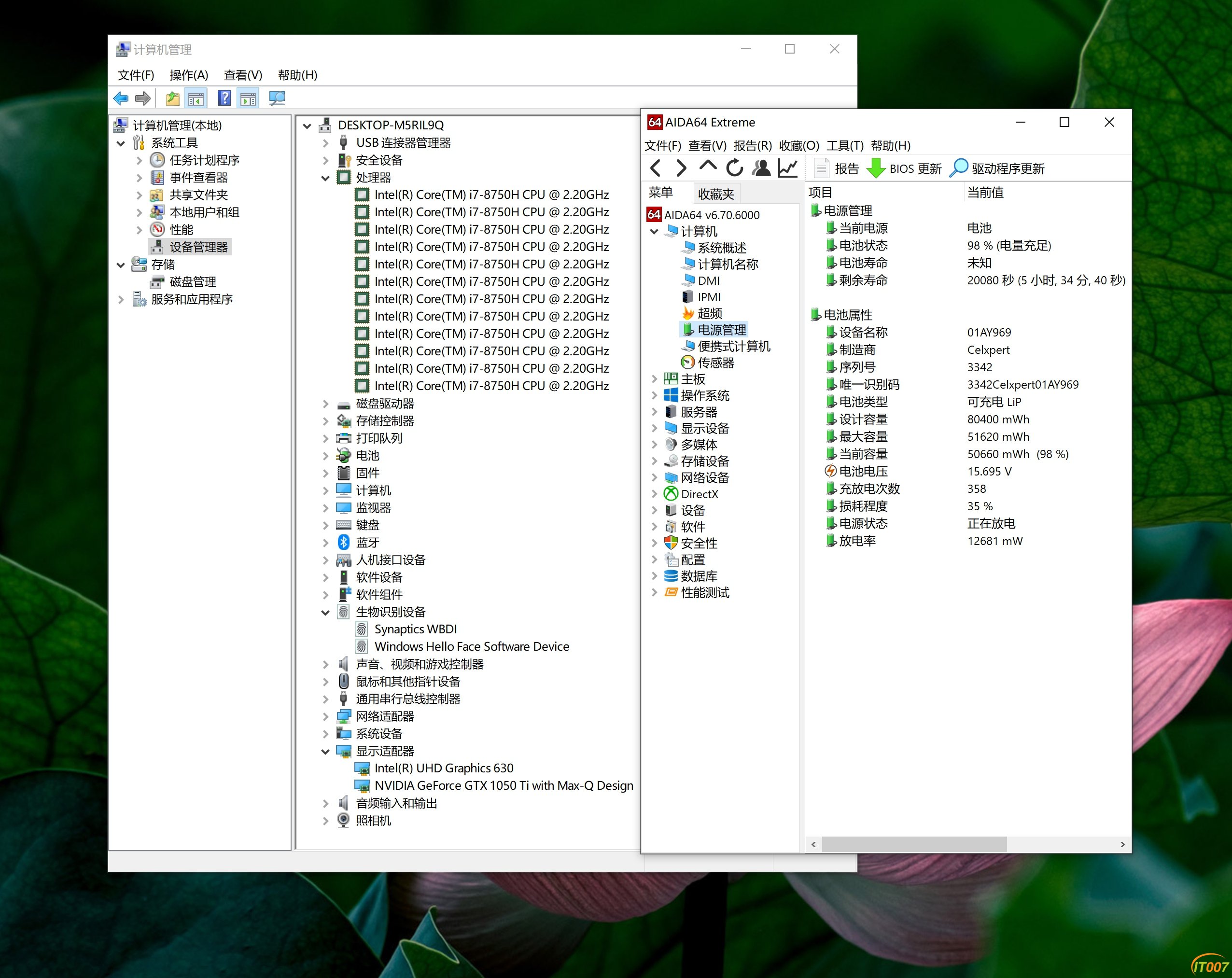Open 报告(R) menu in AIDA64
Screen dimensions: 1232x978
click(x=753, y=146)
